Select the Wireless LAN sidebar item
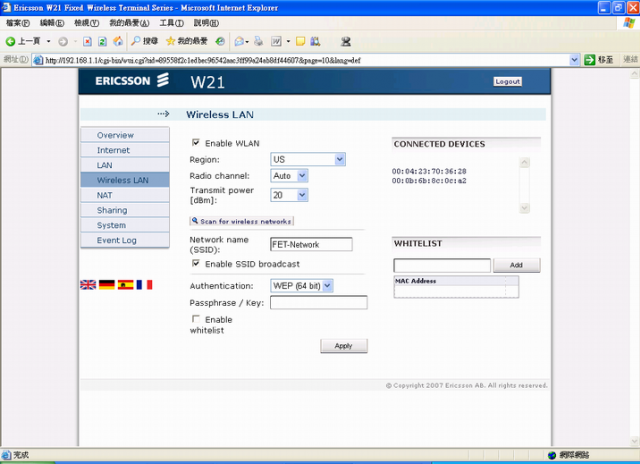Viewport: 640px width, 464px height. point(125,180)
